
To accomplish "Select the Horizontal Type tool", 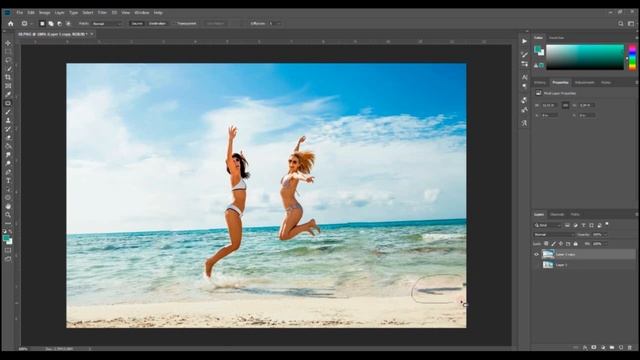I will click(8, 180).
